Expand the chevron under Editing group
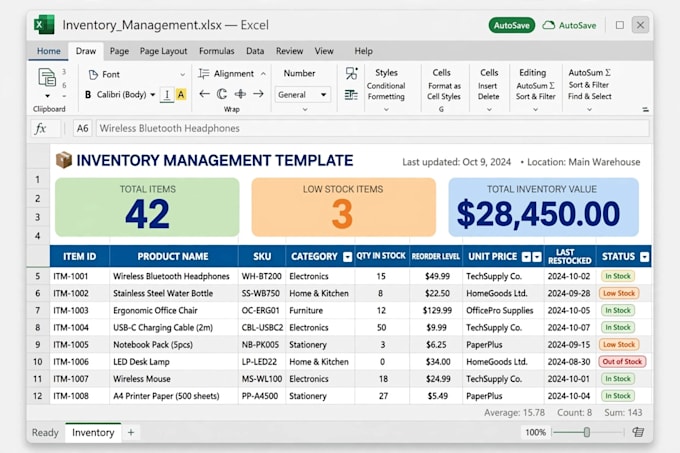Image resolution: width=680 pixels, height=453 pixels. coord(536,110)
